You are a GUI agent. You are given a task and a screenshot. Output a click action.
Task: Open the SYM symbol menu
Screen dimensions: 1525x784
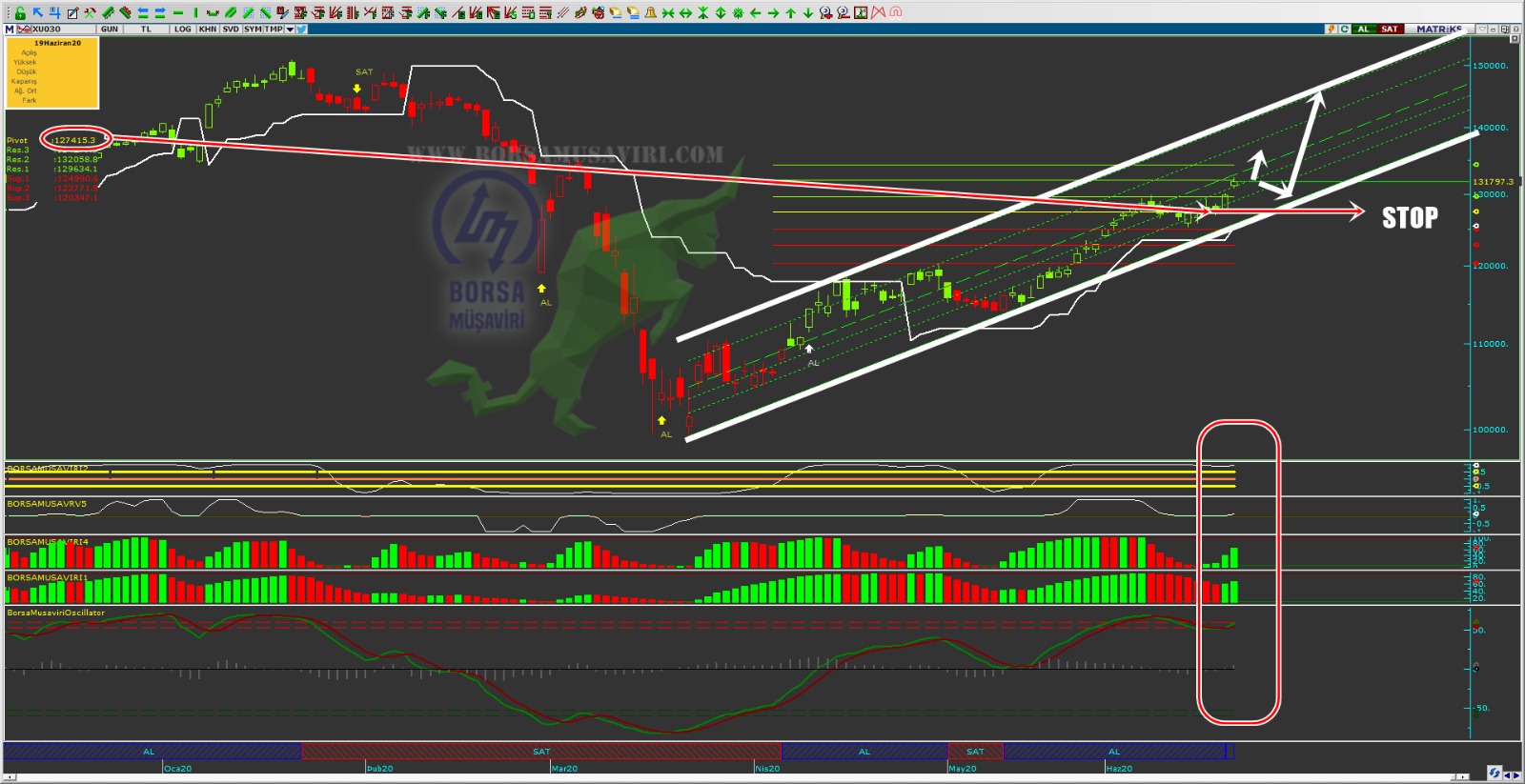253,29
